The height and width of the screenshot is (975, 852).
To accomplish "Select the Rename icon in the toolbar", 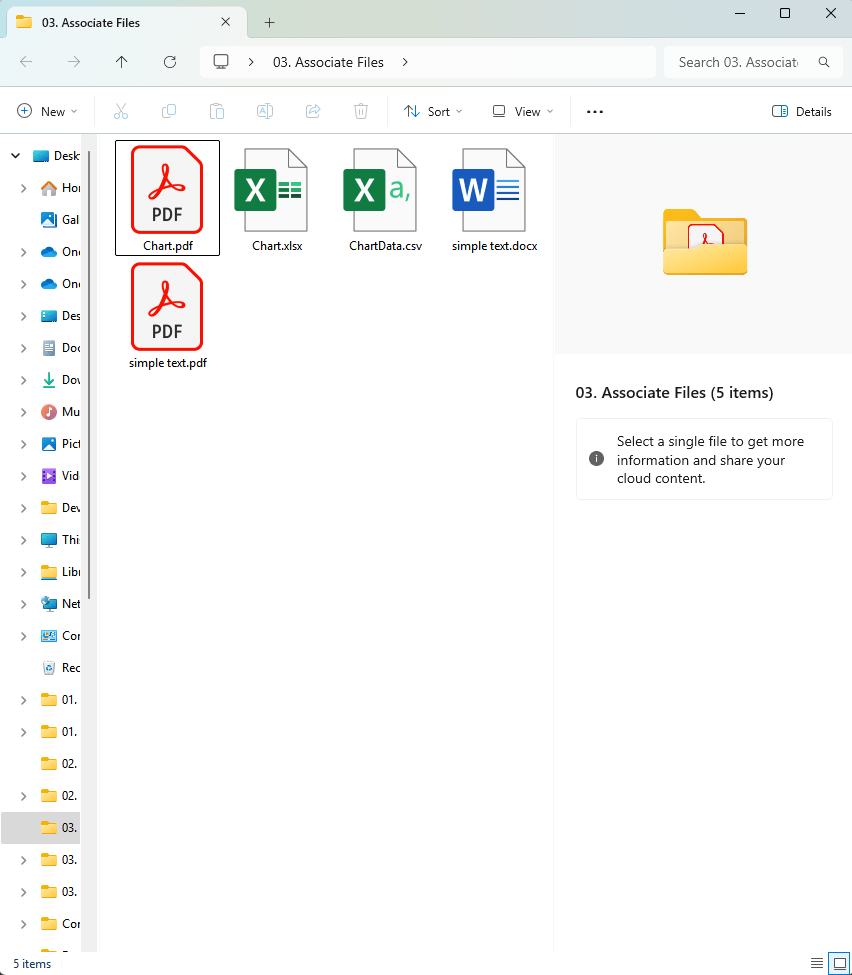I will 265,111.
